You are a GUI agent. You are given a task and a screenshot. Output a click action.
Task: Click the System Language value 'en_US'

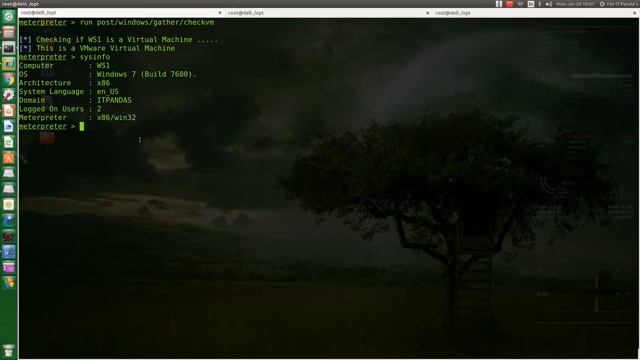(107, 91)
